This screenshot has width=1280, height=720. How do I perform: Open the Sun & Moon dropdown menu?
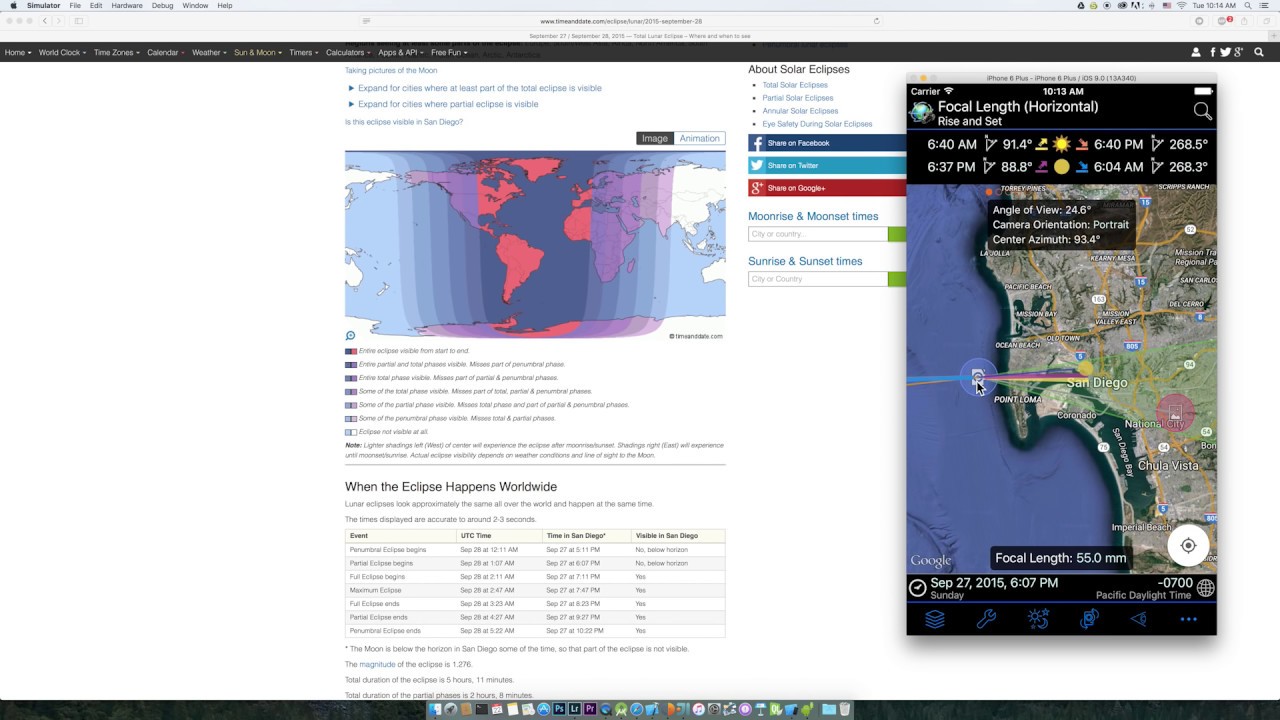pos(258,52)
